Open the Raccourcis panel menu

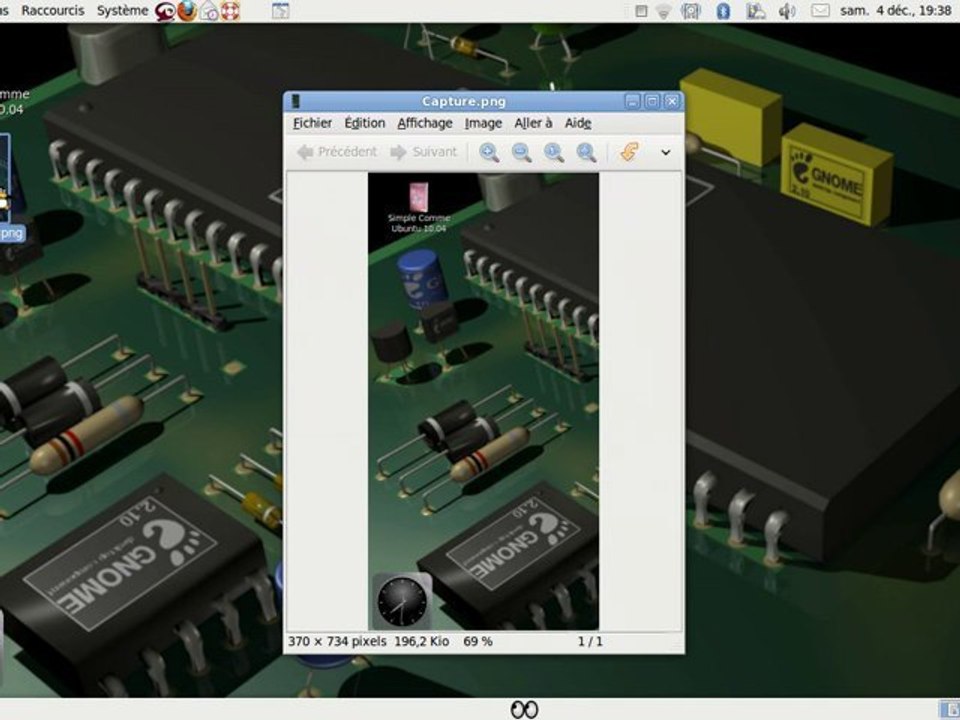[53, 10]
